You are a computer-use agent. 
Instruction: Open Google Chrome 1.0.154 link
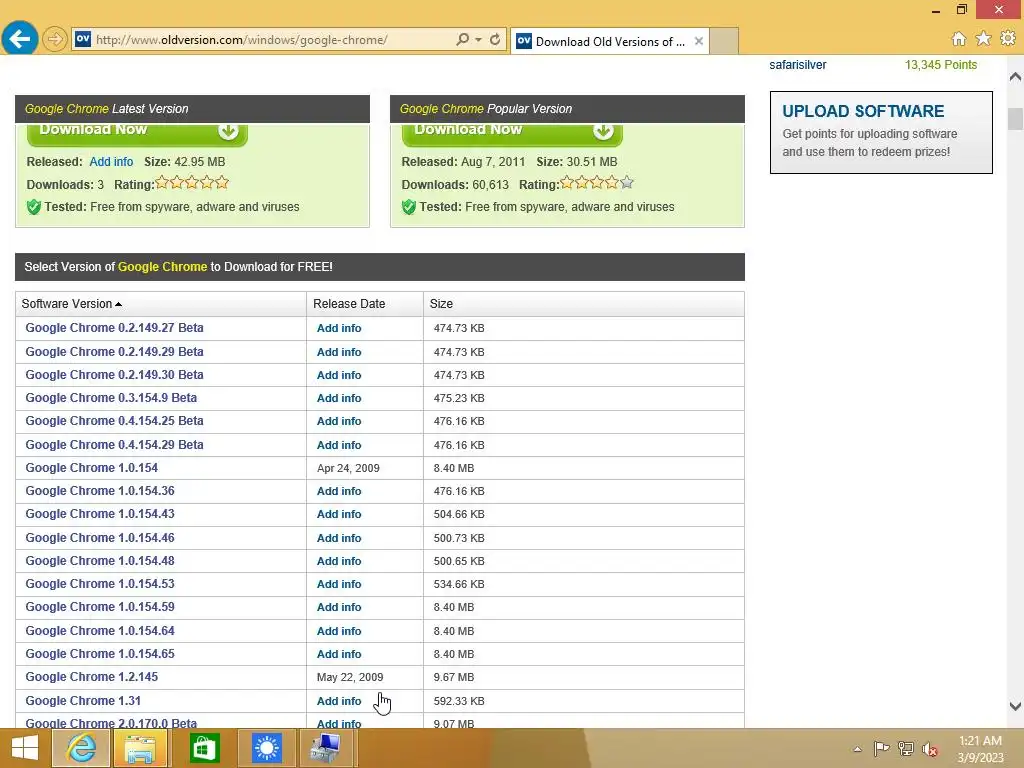pos(91,468)
